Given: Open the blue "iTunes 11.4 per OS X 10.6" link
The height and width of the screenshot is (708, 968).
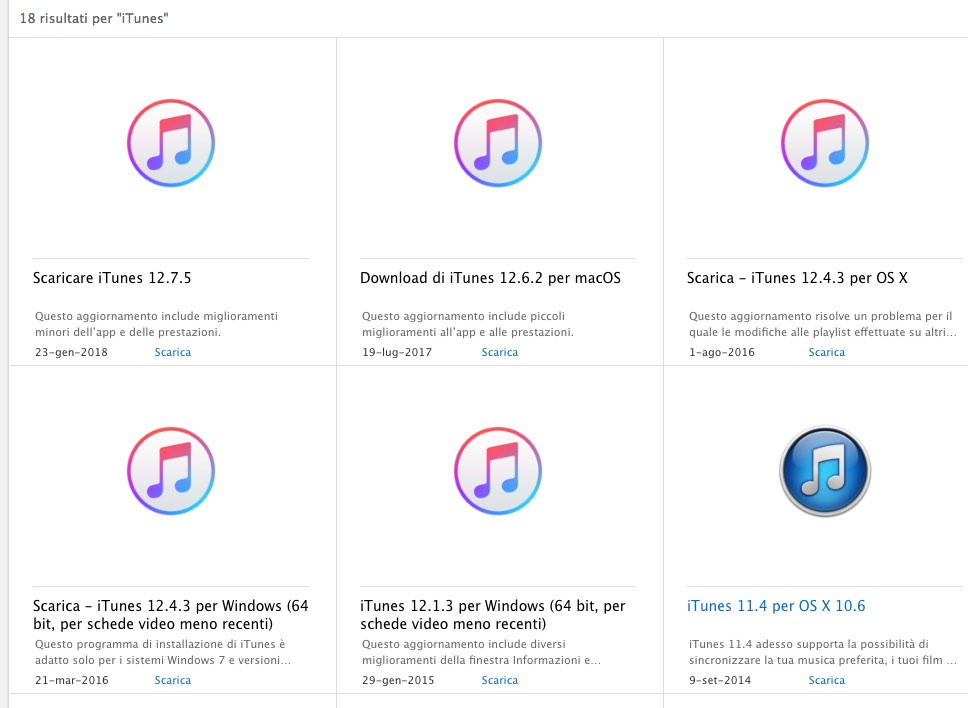Looking at the screenshot, I should coord(776,606).
